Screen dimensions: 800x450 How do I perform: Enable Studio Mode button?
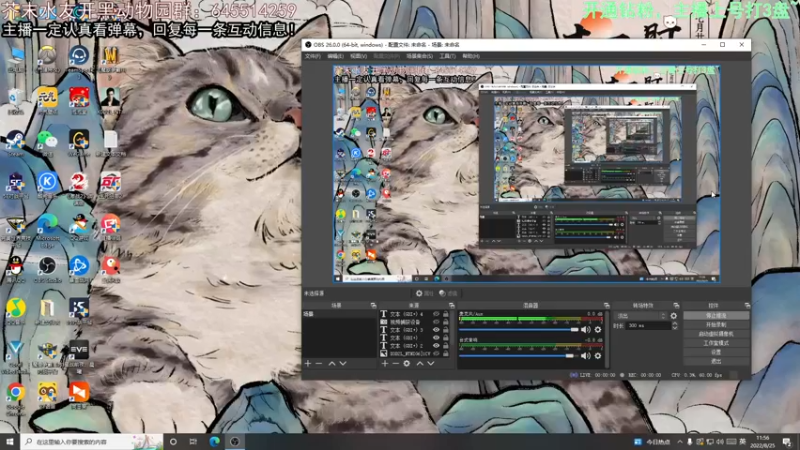716,343
